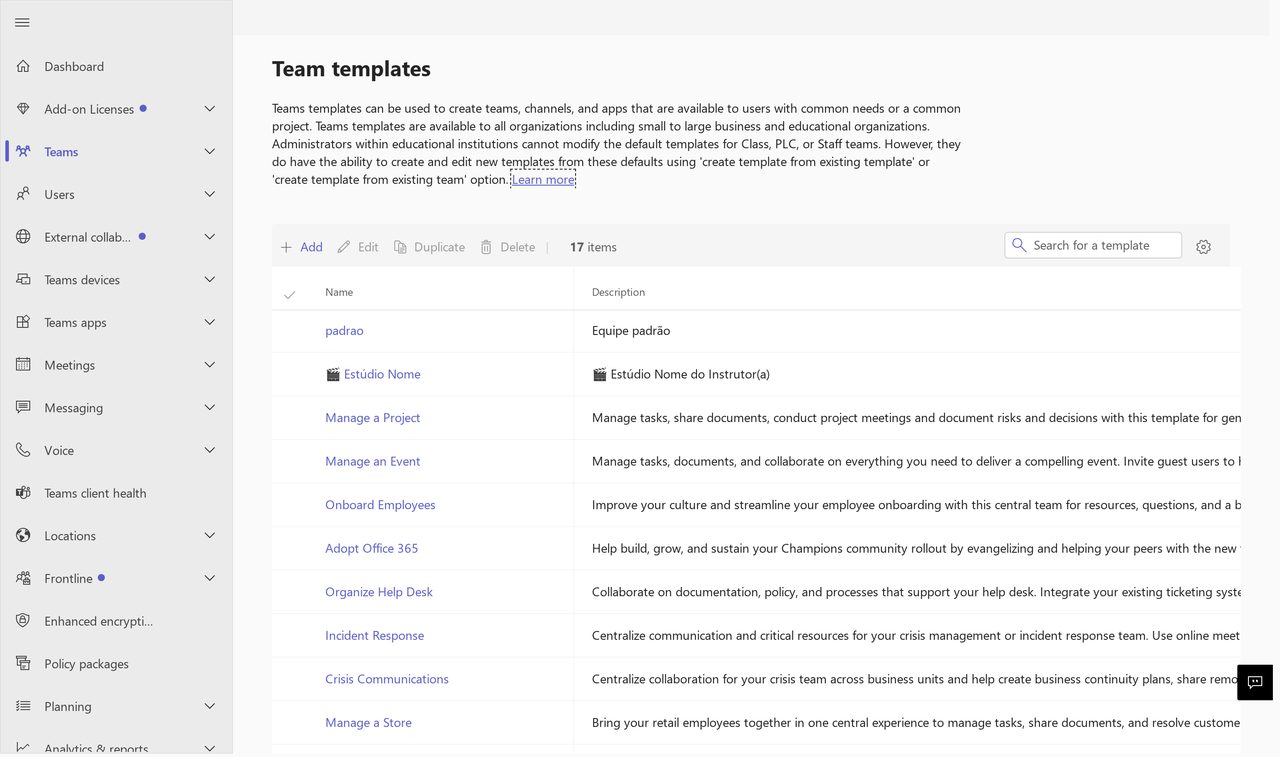Open table column settings gear
Image resolution: width=1280 pixels, height=757 pixels.
tap(1203, 247)
